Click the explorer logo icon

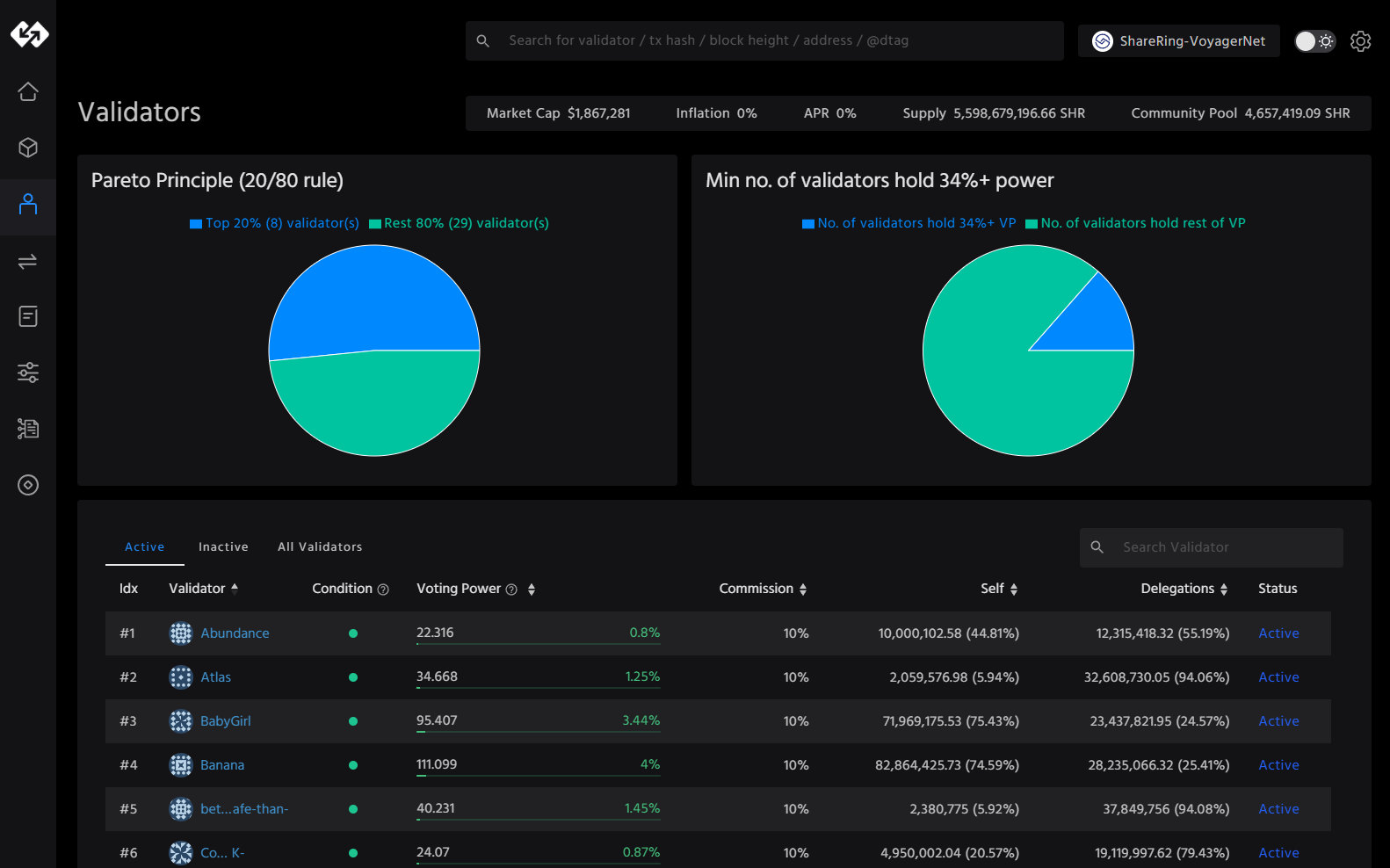(x=29, y=34)
